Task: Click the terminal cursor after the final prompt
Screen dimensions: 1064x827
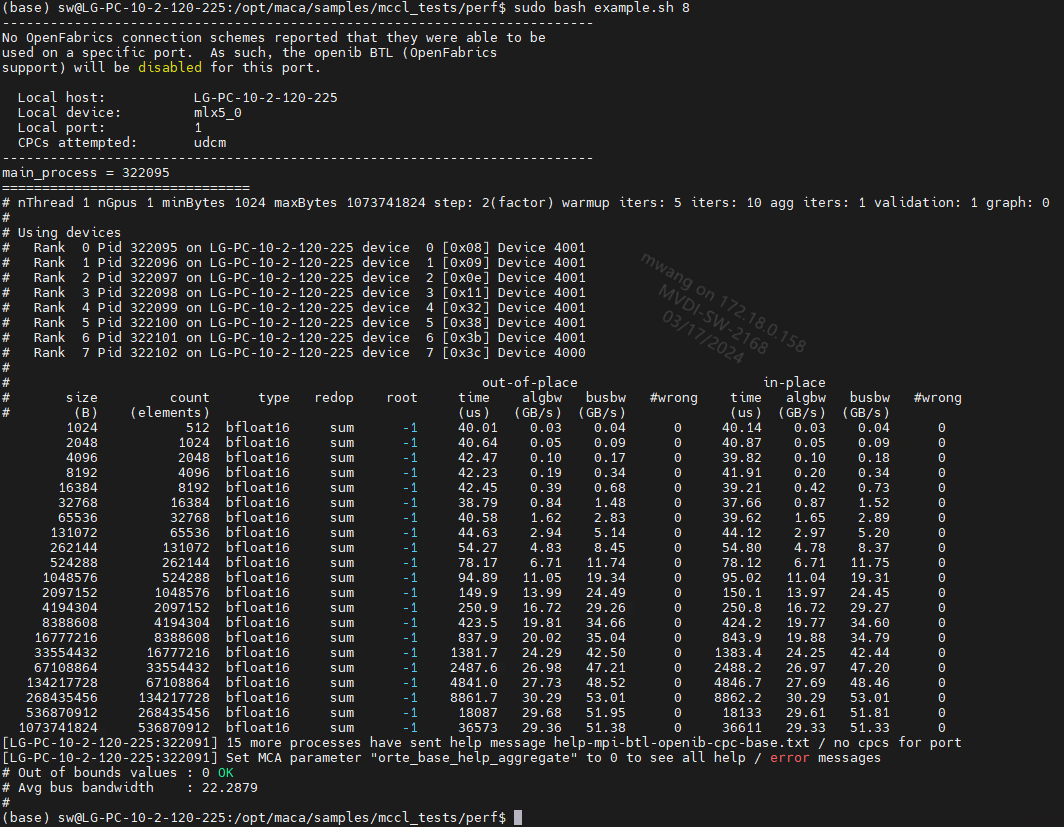Action: click(518, 818)
